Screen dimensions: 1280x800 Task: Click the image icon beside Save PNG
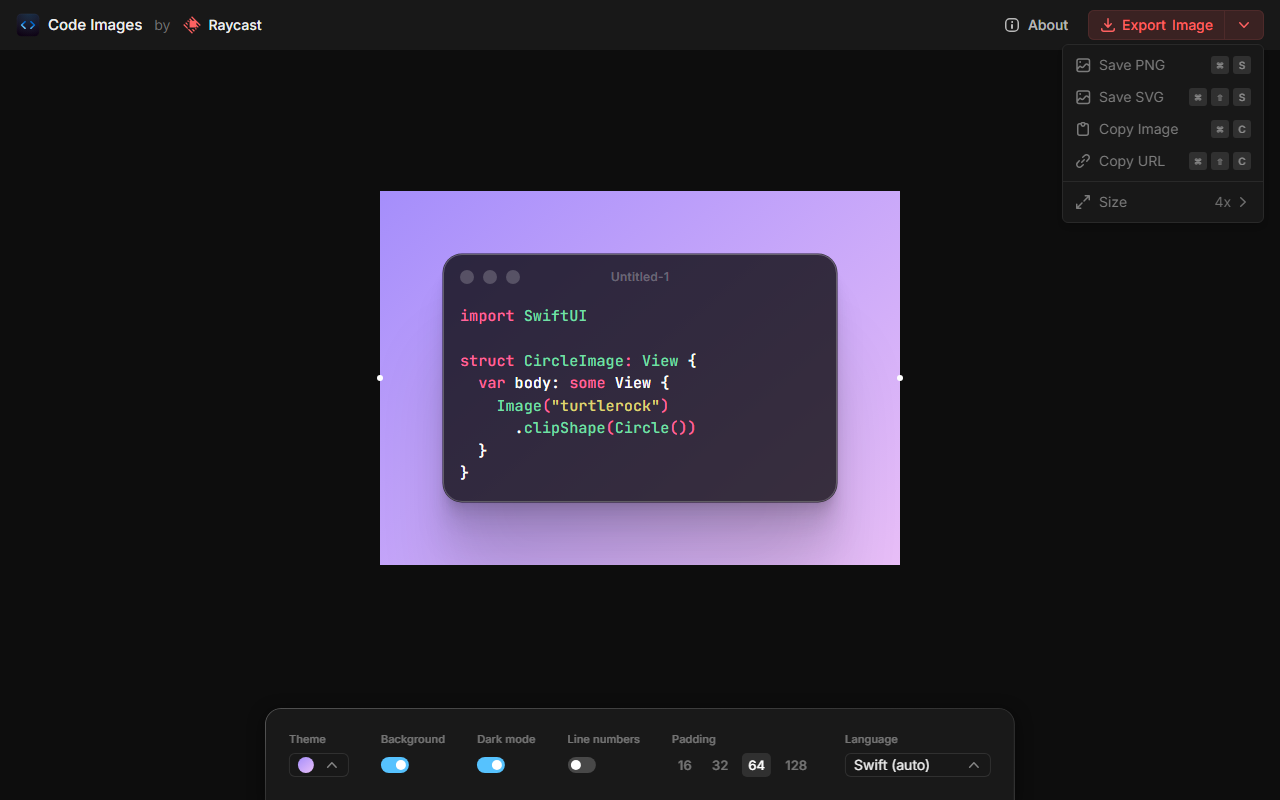click(x=1083, y=65)
